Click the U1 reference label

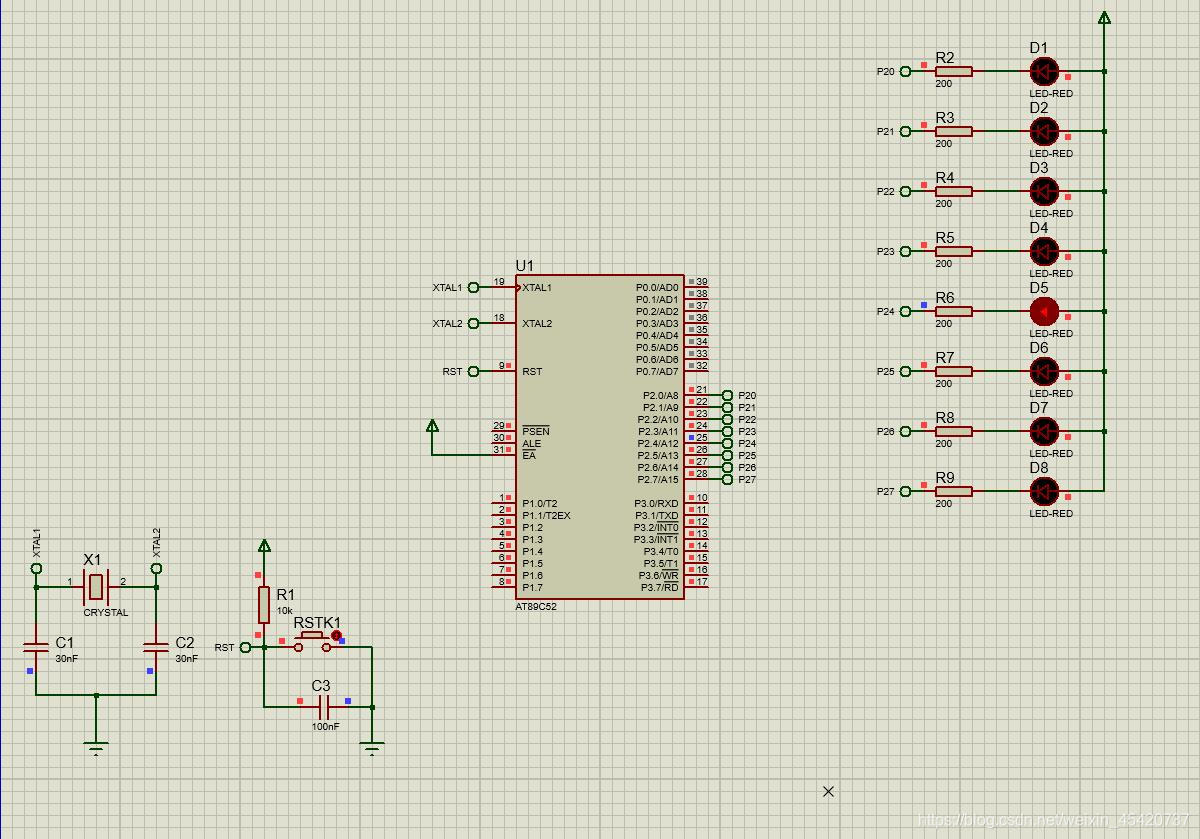coord(525,265)
